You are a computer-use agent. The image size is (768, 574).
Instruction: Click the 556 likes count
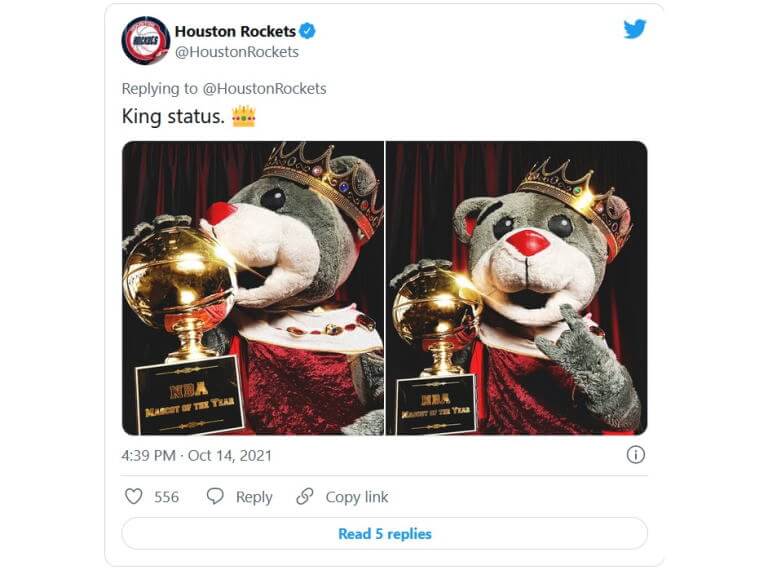(167, 497)
